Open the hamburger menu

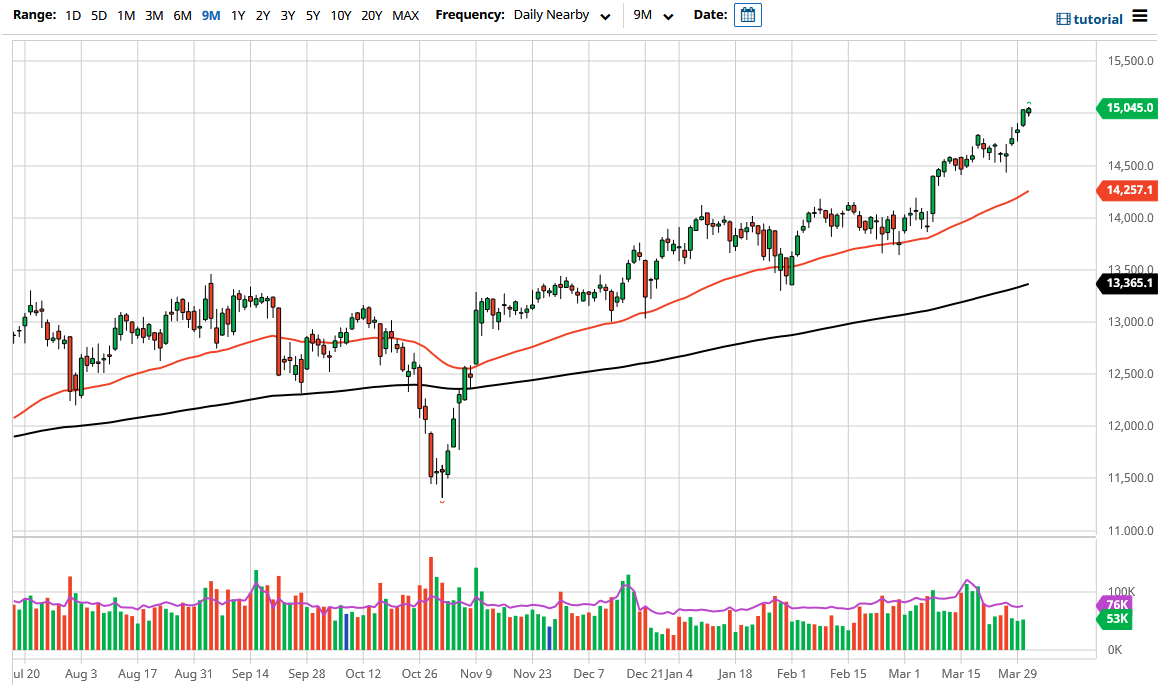pos(1139,16)
